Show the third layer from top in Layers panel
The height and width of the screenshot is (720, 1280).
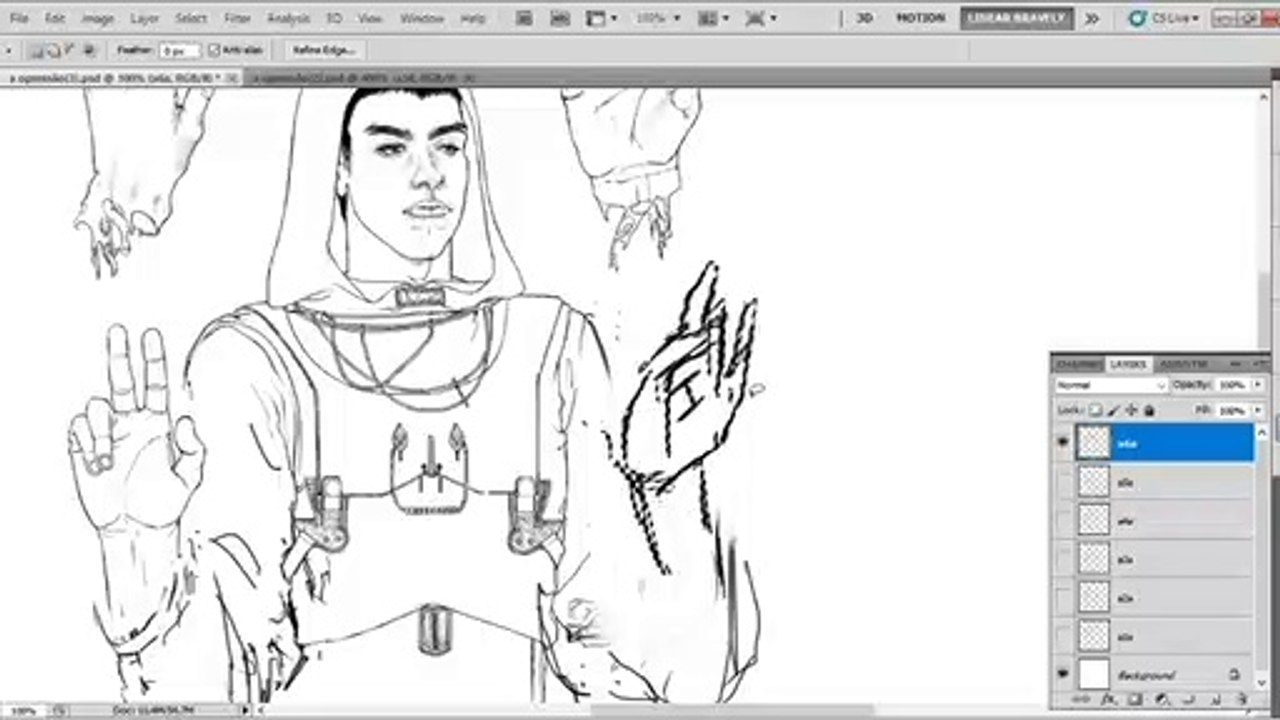[x=1063, y=521]
